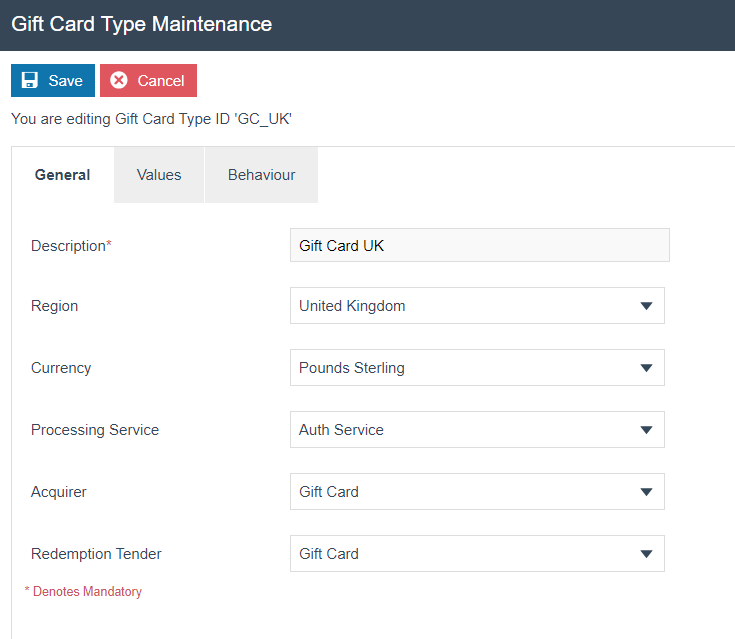Expand the Acquirer dropdown arrow
The height and width of the screenshot is (639, 735).
coord(646,492)
